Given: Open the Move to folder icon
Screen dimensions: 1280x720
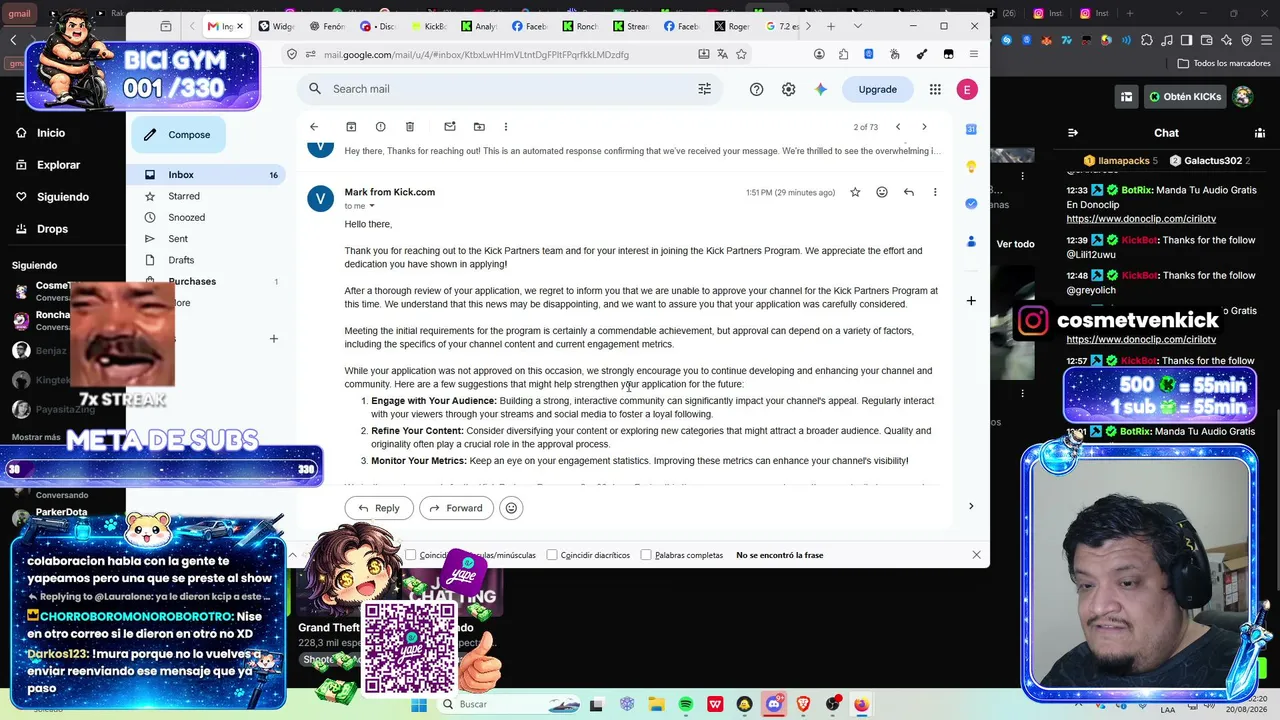Looking at the screenshot, I should pos(479,127).
